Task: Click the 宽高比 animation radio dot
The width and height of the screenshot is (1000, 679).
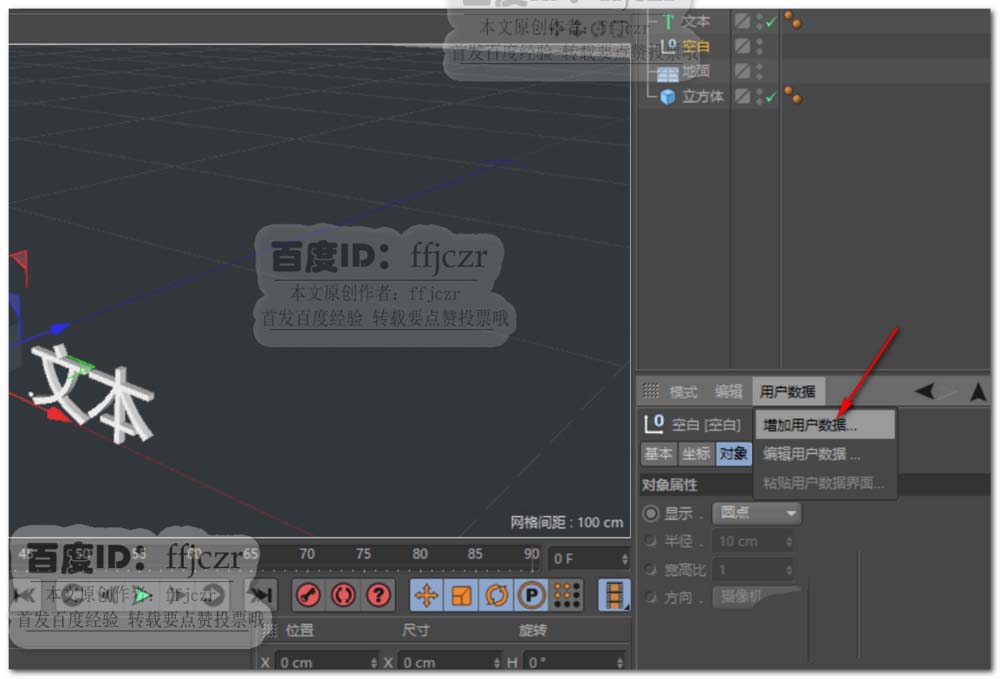Action: click(651, 569)
